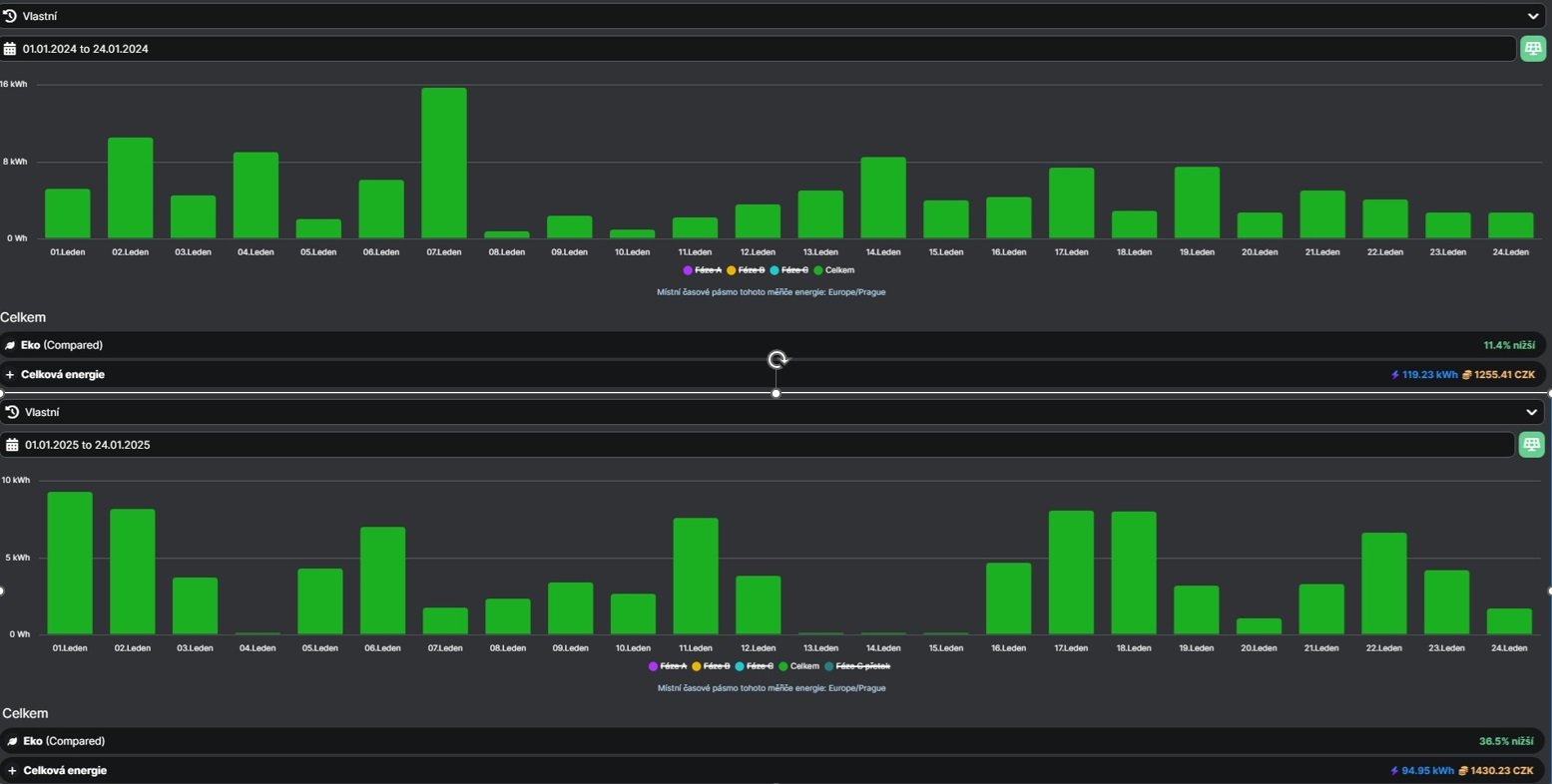Click the 07.Leden bar in the 2024 chart

443,163
